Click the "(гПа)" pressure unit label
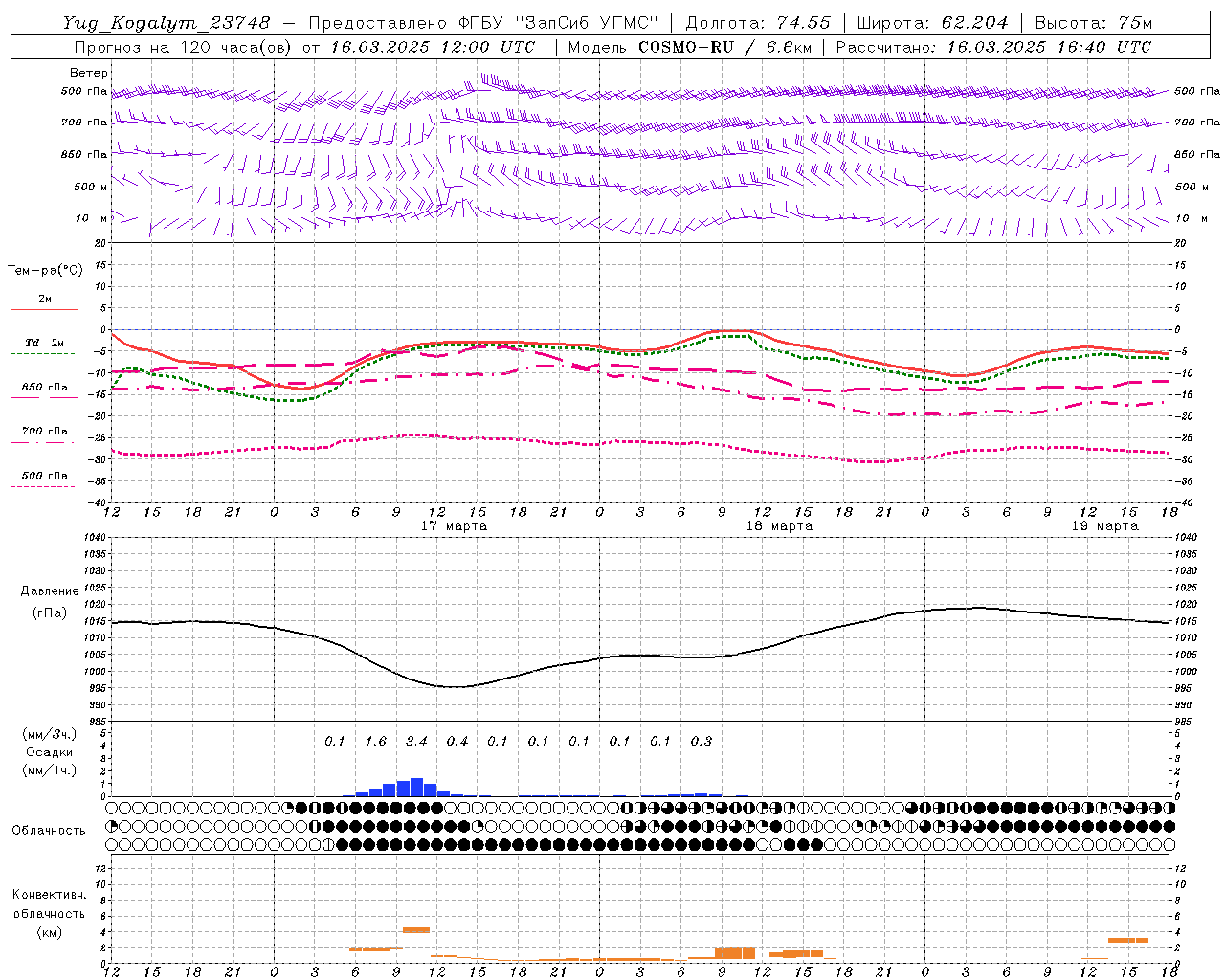The image size is (1225, 980). click(50, 613)
